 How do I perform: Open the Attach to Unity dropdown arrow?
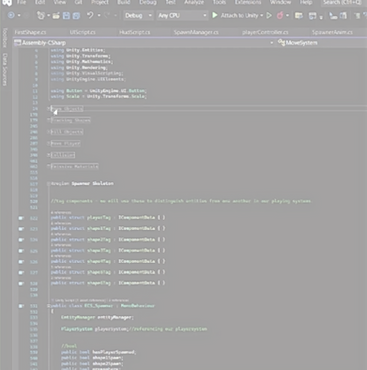pos(262,15)
